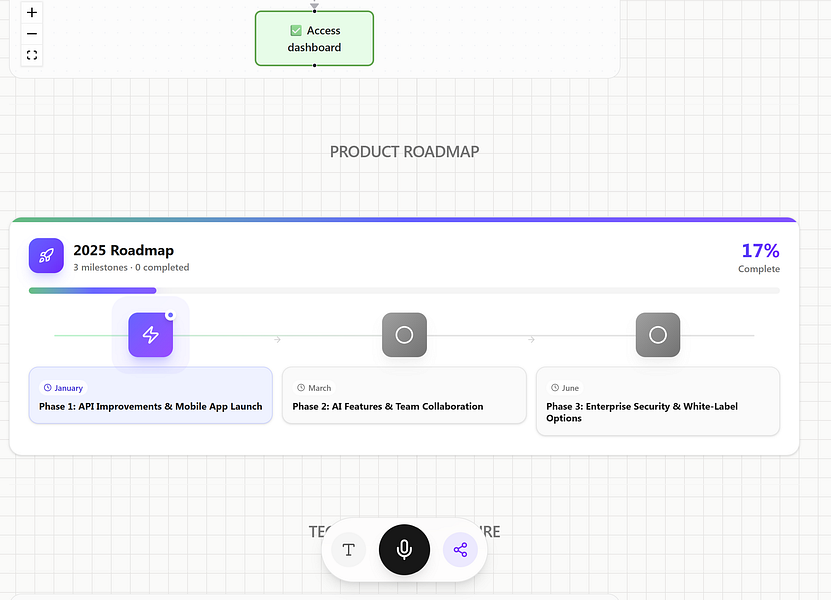This screenshot has width=831, height=600.
Task: Click the January date badge on Phase 1
Action: coord(62,388)
